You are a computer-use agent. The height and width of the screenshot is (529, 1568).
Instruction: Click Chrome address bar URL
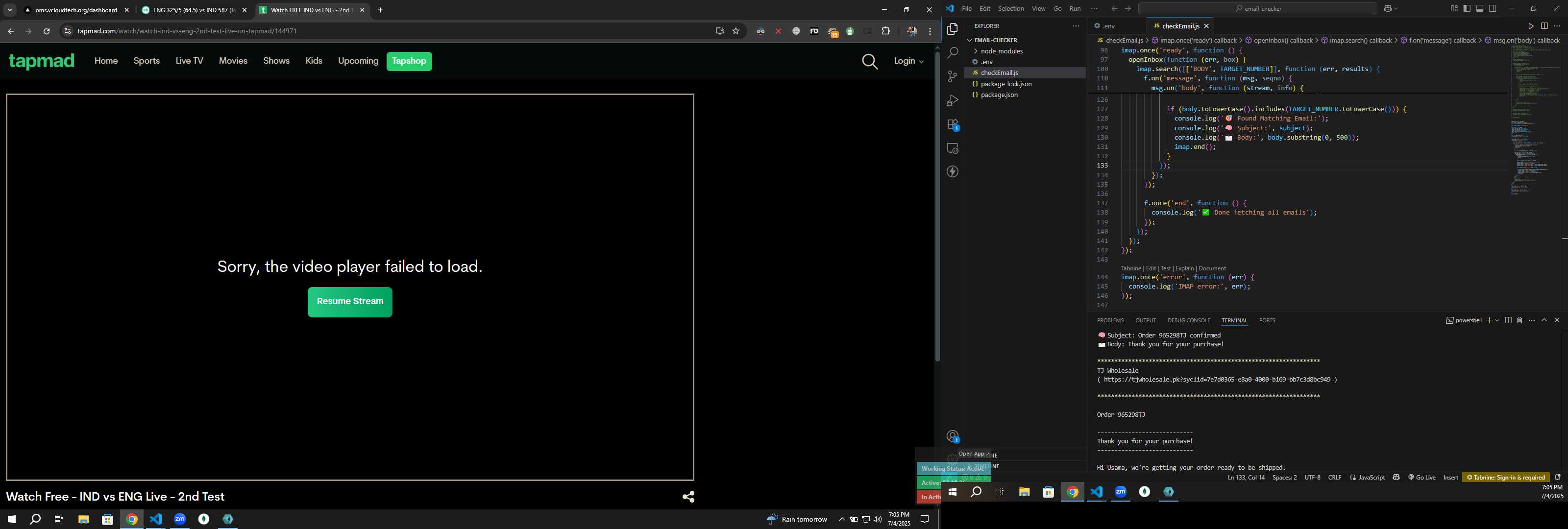pyautogui.click(x=188, y=31)
